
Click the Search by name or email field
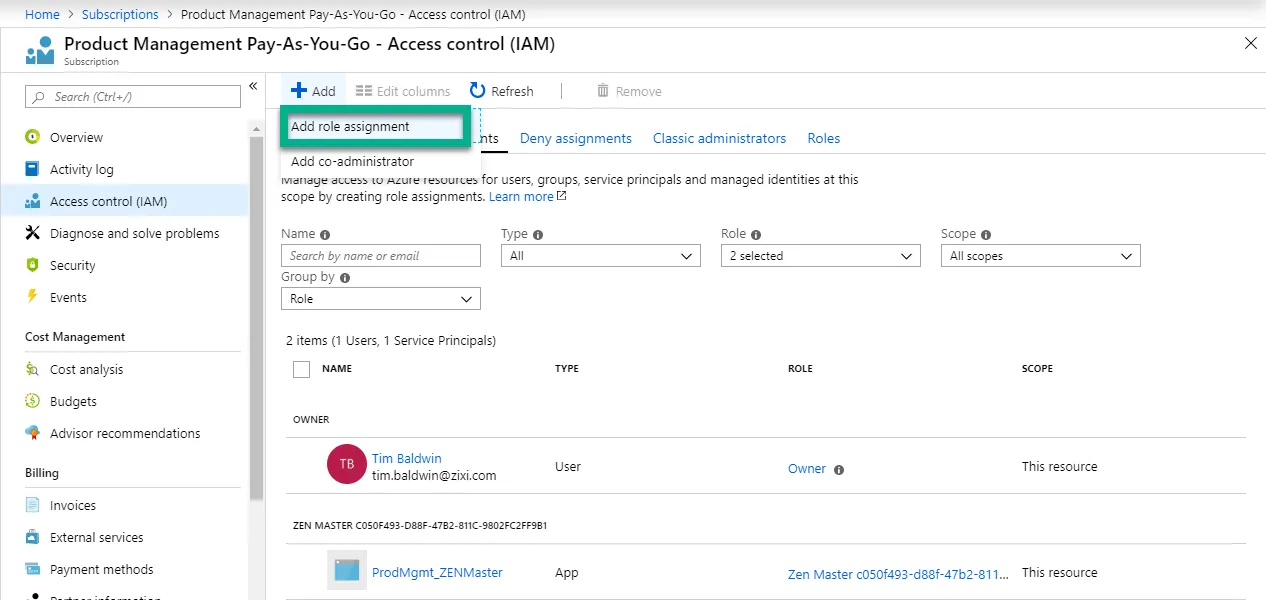click(380, 256)
